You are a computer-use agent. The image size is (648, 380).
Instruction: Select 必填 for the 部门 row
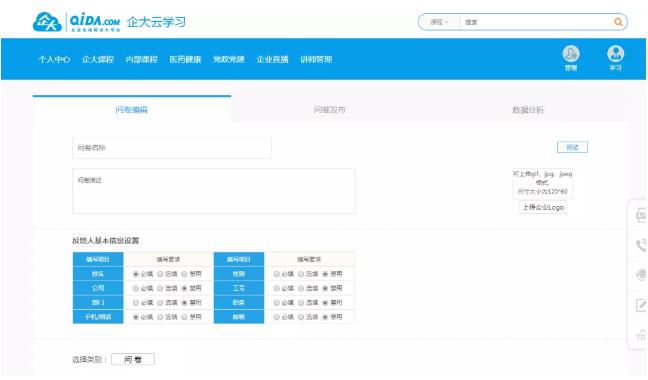click(136, 303)
